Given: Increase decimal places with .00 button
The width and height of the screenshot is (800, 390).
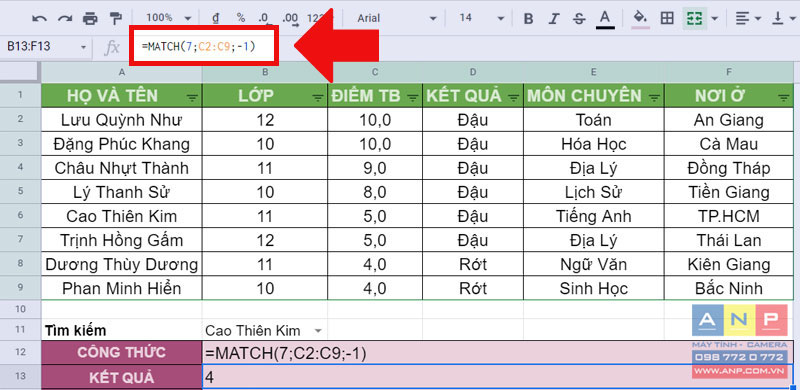Looking at the screenshot, I should (290, 19).
